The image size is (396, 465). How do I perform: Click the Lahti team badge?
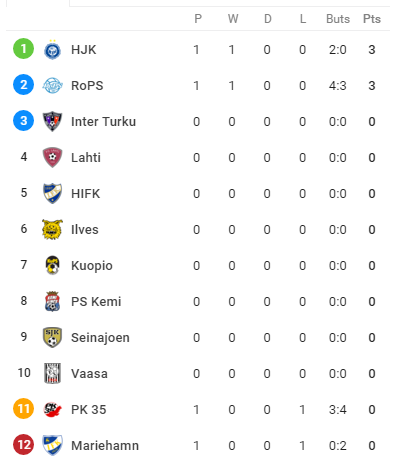pos(52,157)
